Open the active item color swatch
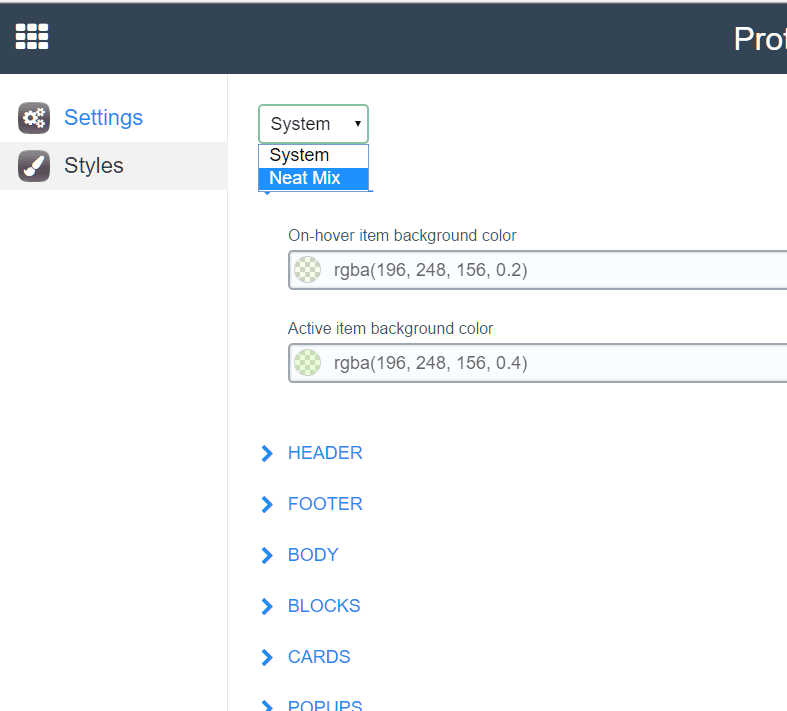This screenshot has width=787, height=711. (x=308, y=362)
